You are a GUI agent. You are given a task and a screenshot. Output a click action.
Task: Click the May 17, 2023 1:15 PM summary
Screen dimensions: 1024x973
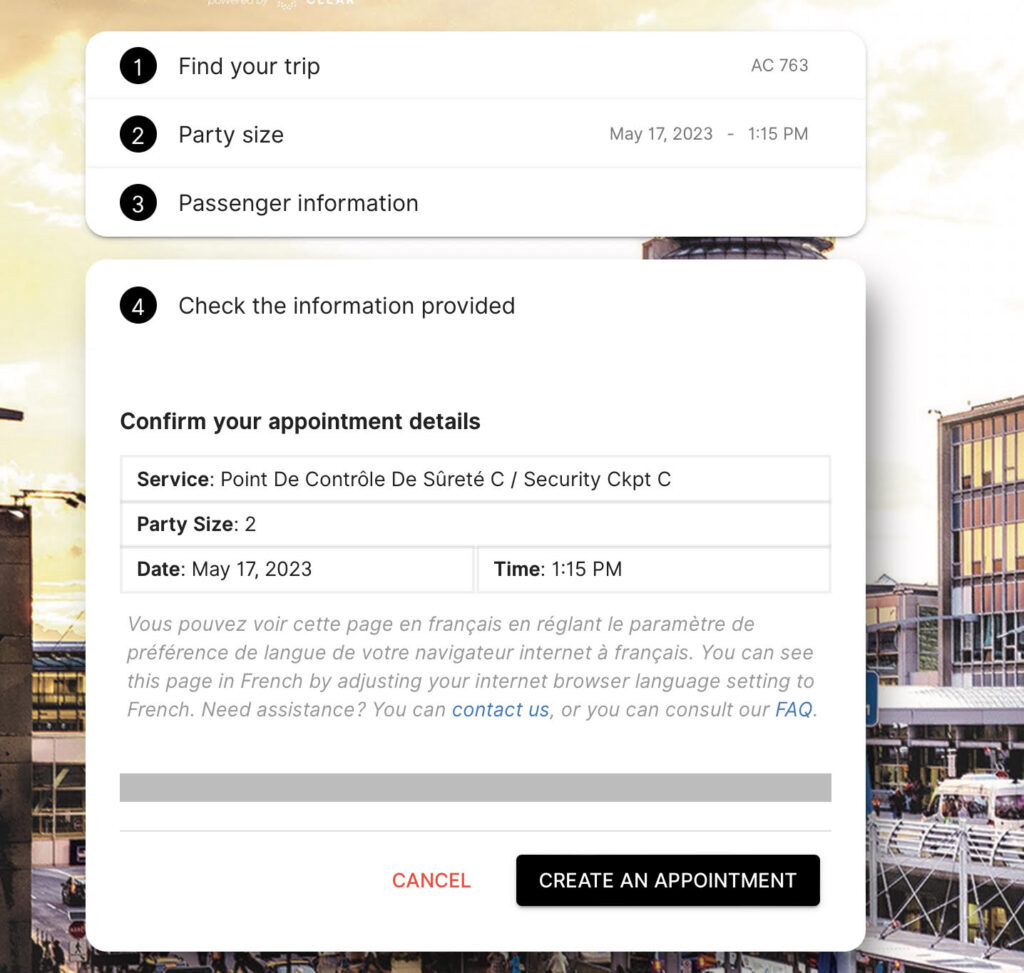(x=708, y=134)
